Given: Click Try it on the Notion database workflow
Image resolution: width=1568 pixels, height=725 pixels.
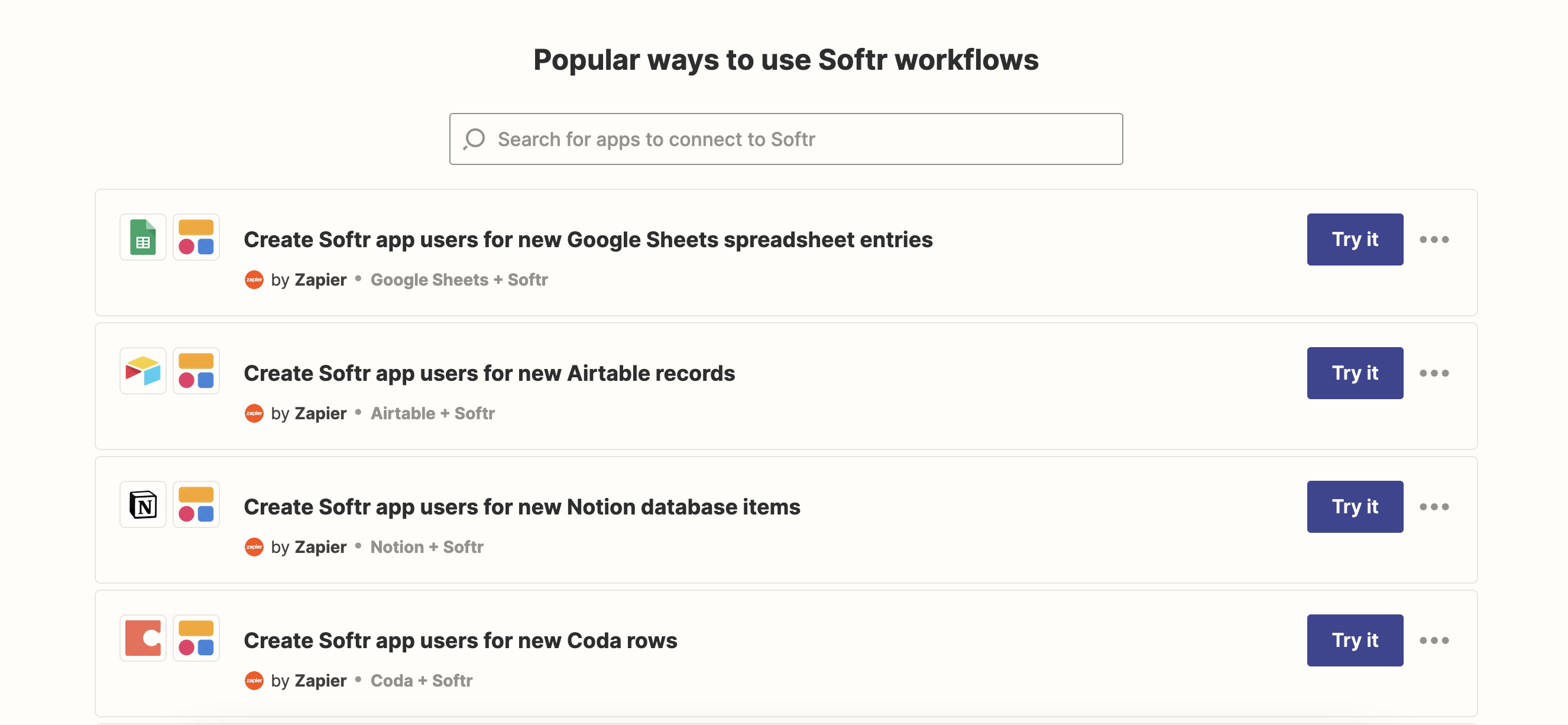Looking at the screenshot, I should point(1355,506).
